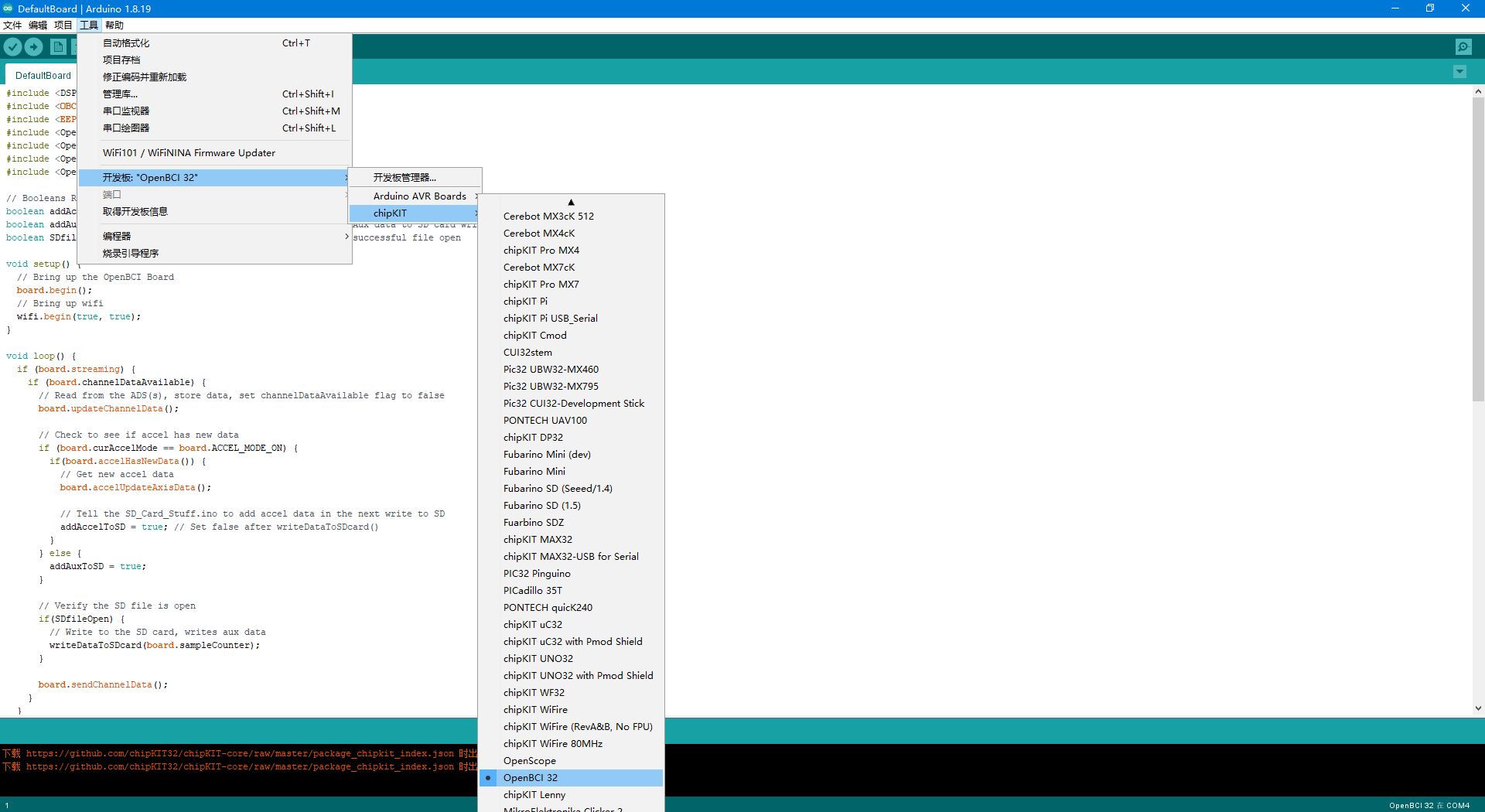The image size is (1485, 812).
Task: Select the chipKIT UNO32 board
Action: [x=538, y=658]
